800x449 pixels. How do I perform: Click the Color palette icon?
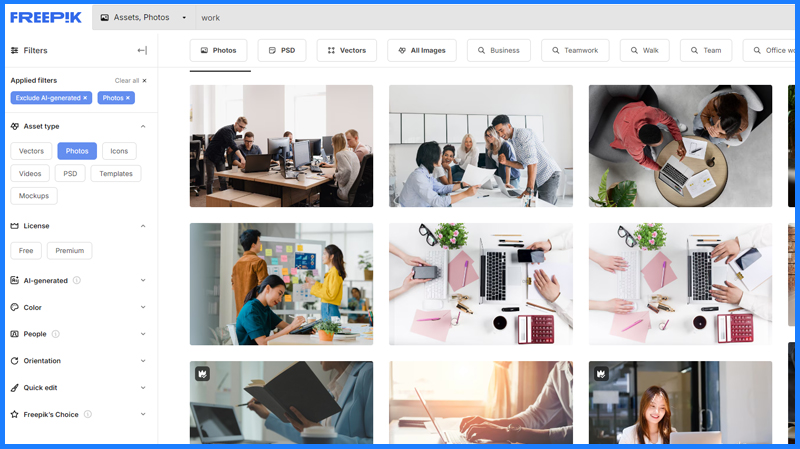[x=14, y=307]
